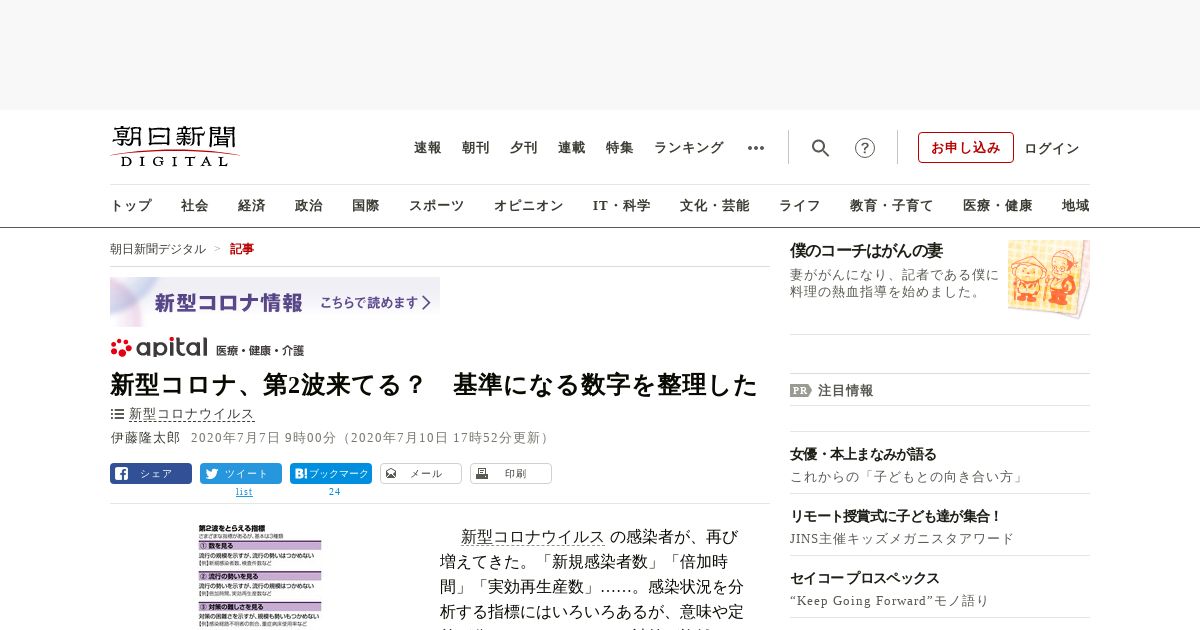Tweet the article with ツイート button

click(x=241, y=474)
